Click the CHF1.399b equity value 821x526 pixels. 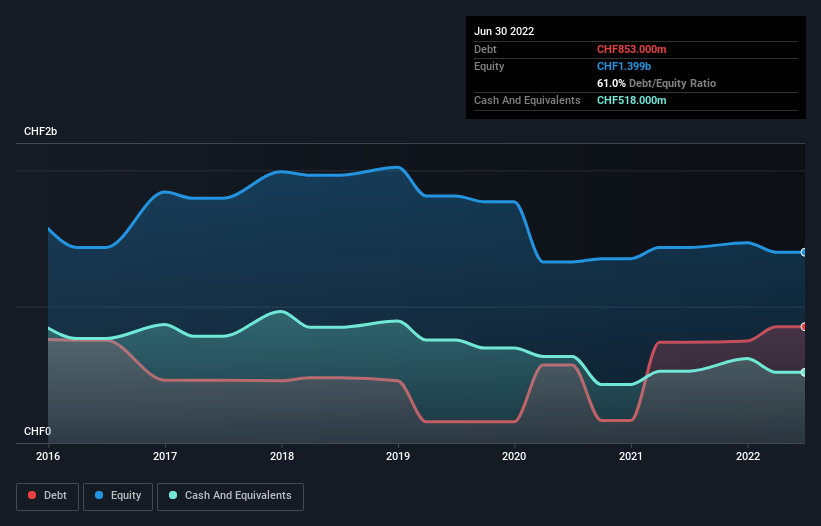tap(624, 66)
